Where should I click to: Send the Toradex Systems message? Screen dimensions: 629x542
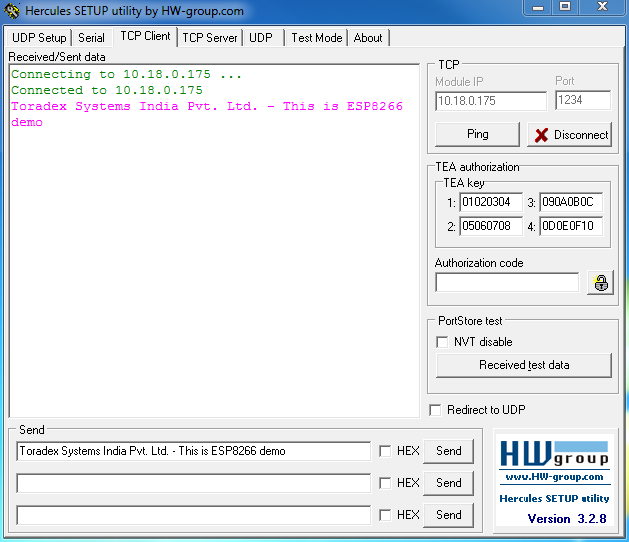click(x=448, y=451)
